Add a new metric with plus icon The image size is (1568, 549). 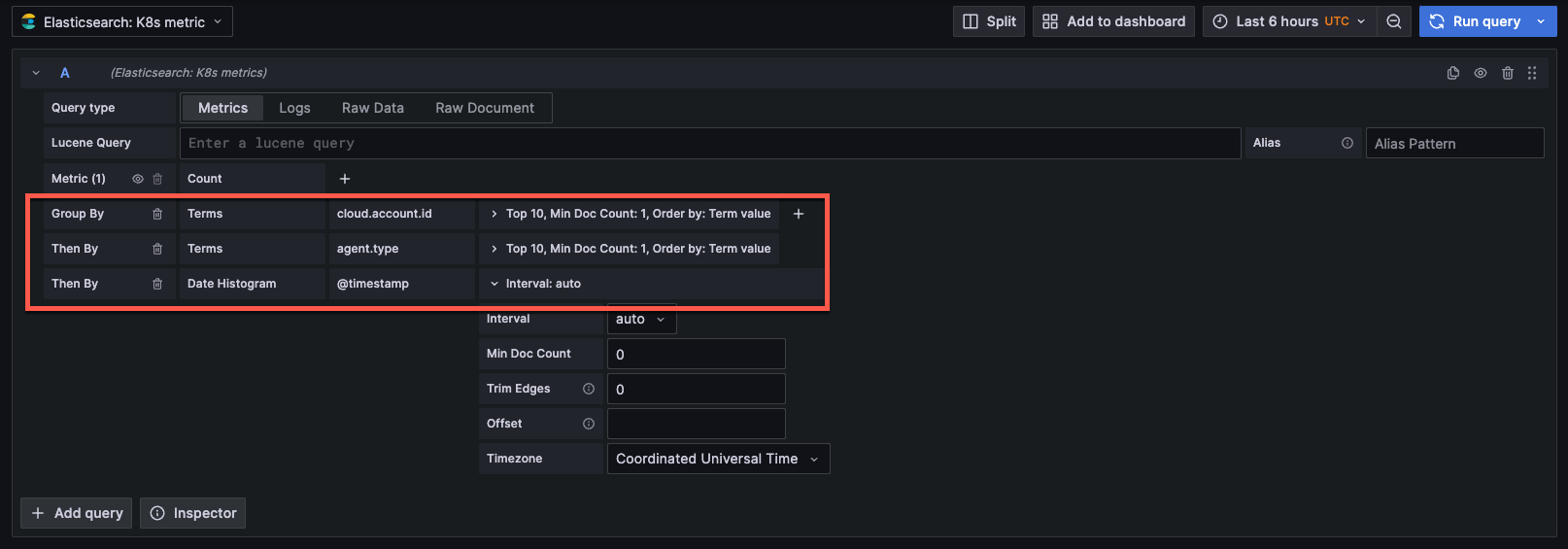pyautogui.click(x=345, y=179)
